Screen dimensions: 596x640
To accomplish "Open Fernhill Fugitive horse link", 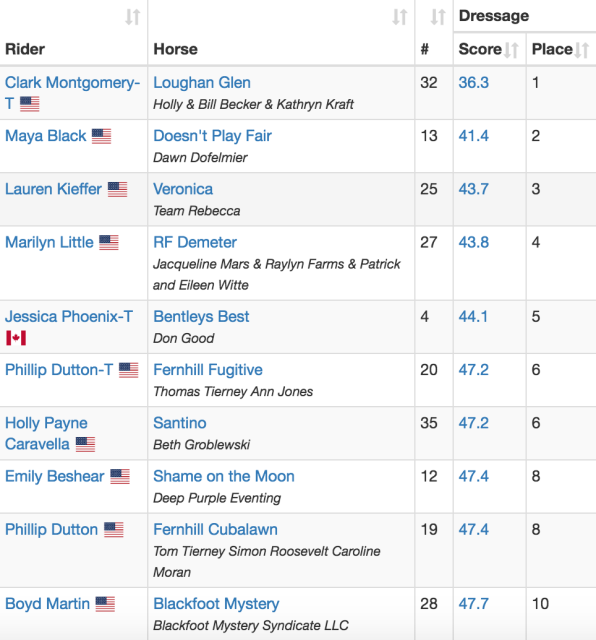I will click(x=208, y=370).
